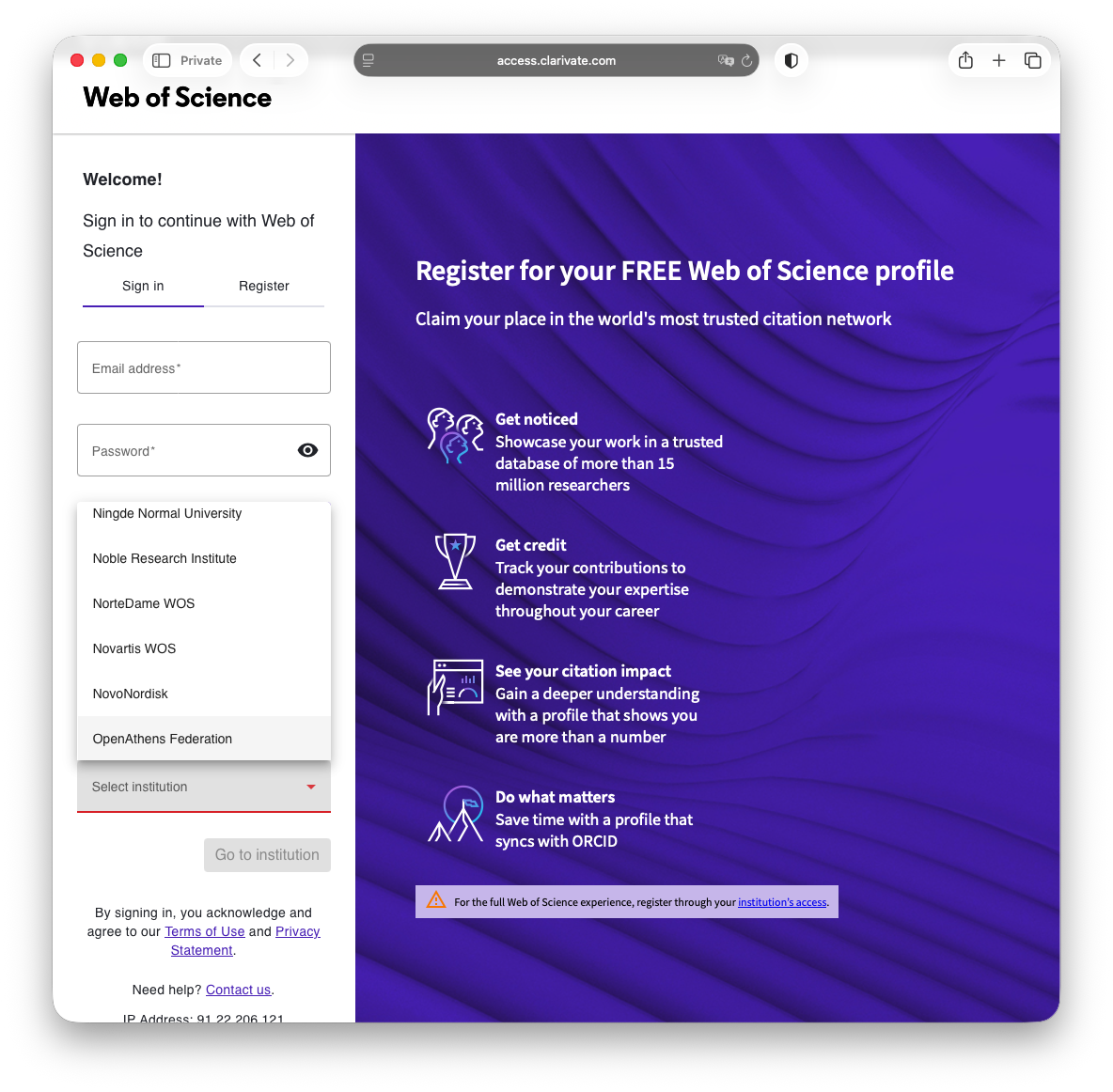Screen dimensions: 1113x1092
Task: Click the browser forward arrow
Action: click(x=290, y=60)
